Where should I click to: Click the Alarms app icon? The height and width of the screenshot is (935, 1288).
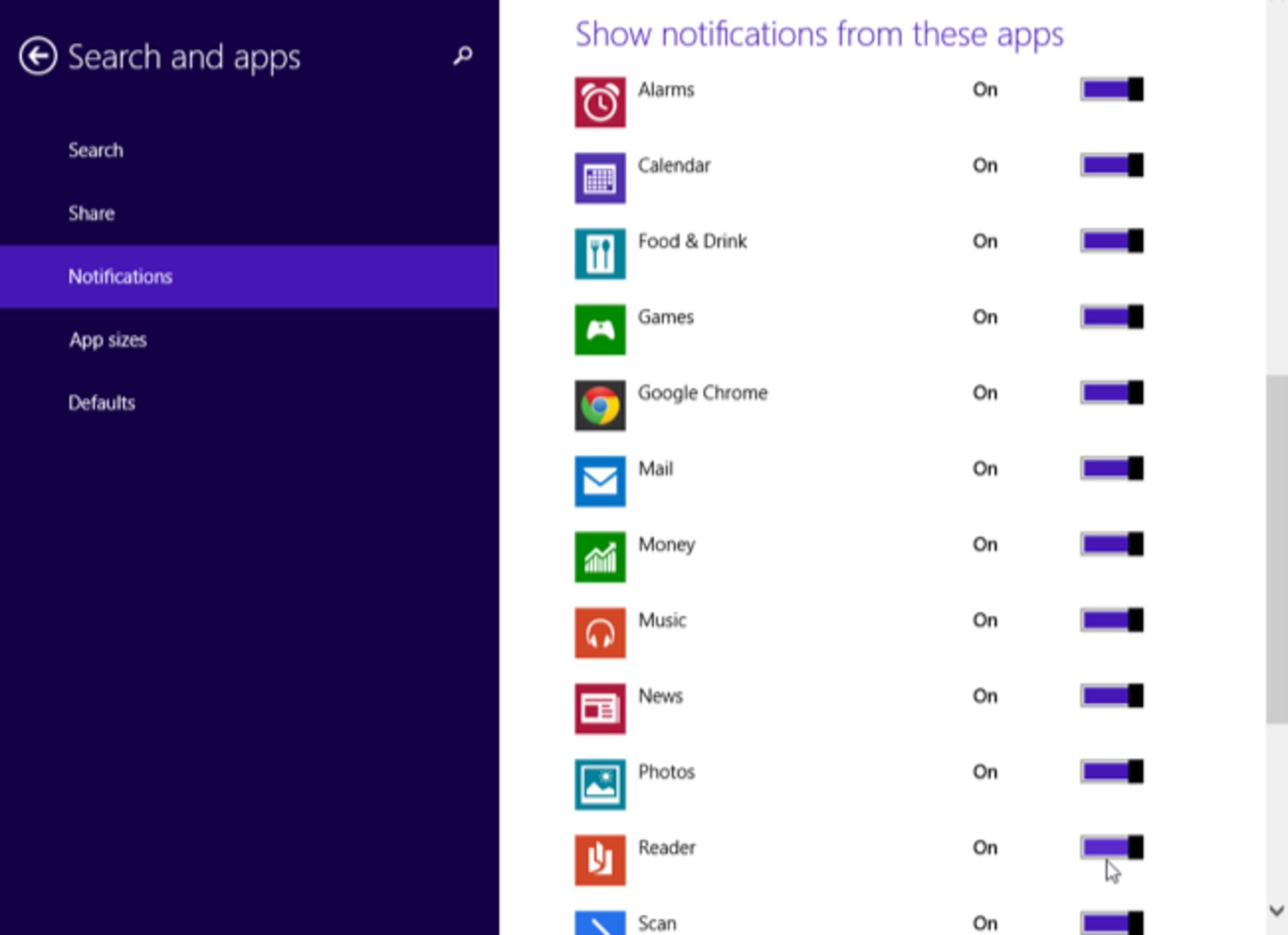tap(600, 102)
